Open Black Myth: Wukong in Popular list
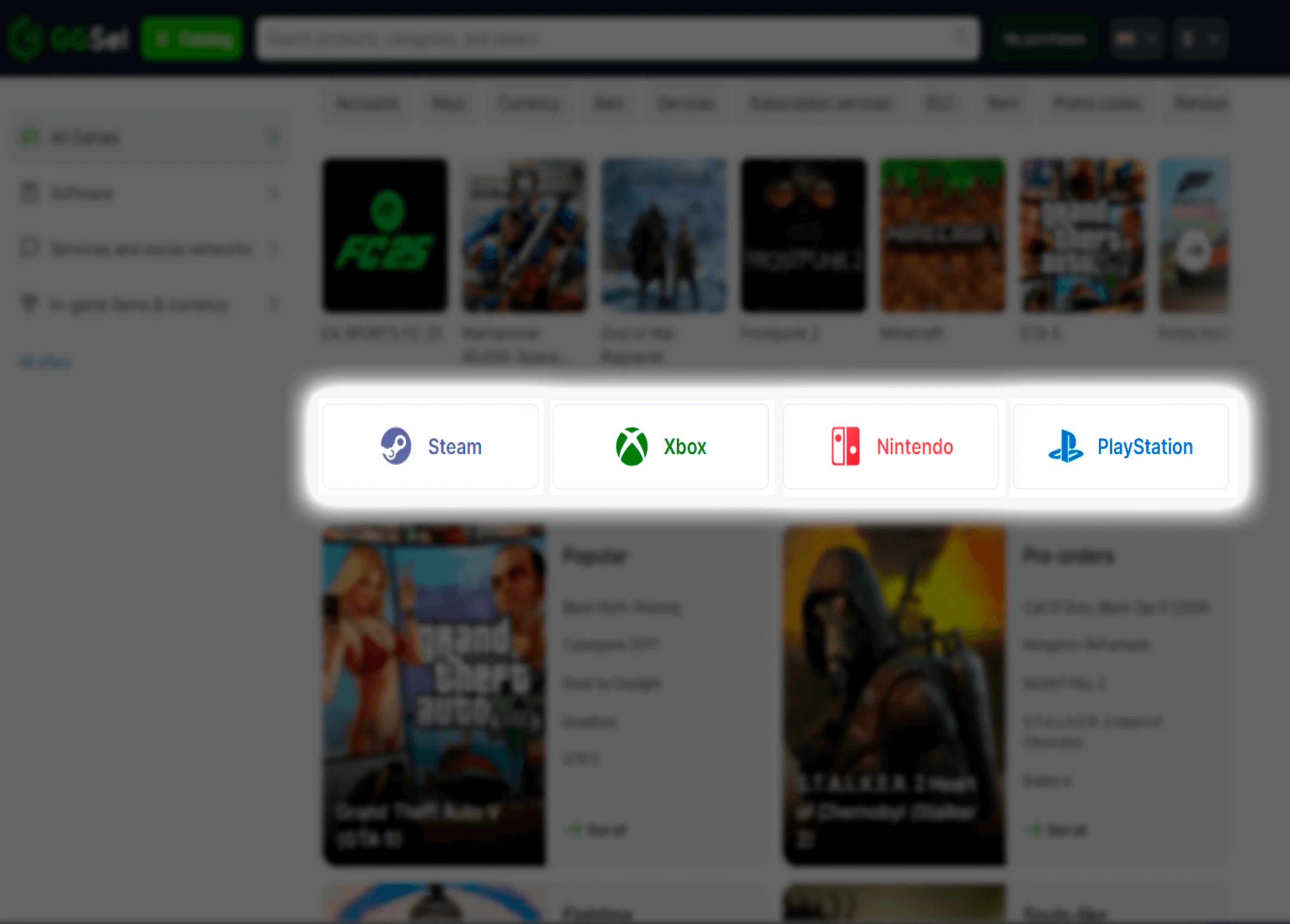The image size is (1290, 924). pos(622,607)
